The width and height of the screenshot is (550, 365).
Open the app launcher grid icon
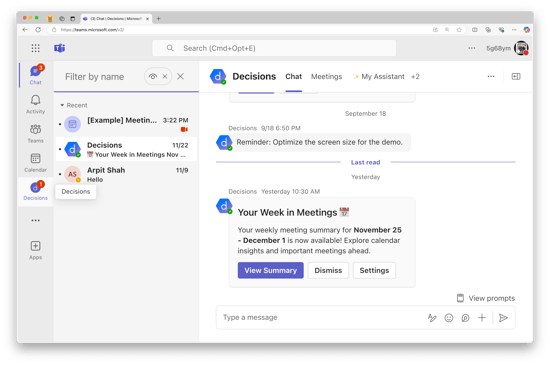point(35,48)
